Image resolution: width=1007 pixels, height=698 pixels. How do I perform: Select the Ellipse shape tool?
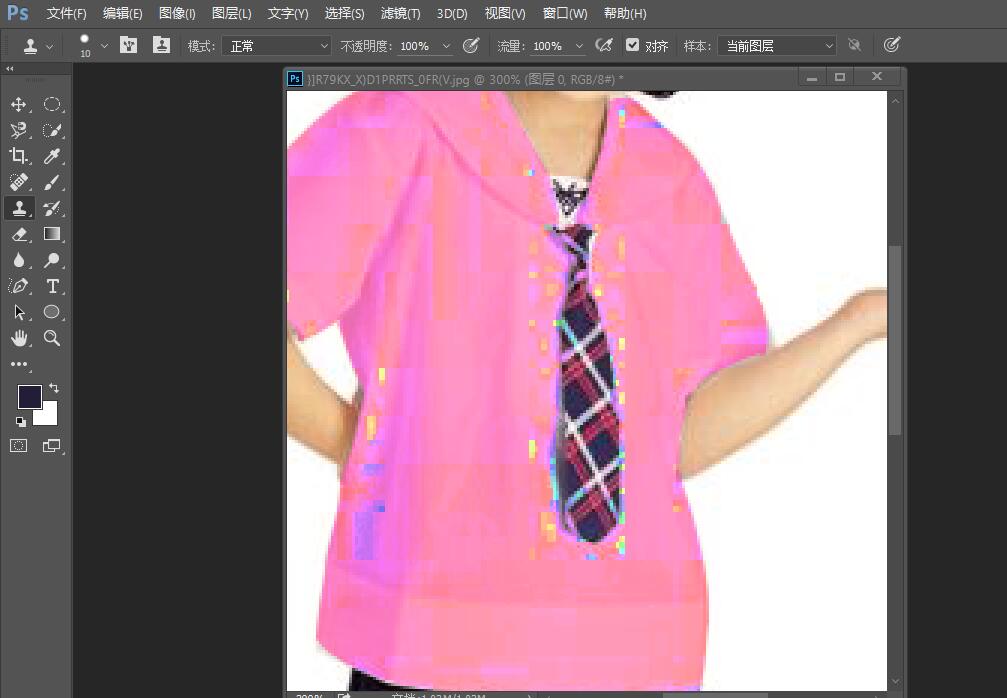point(52,312)
